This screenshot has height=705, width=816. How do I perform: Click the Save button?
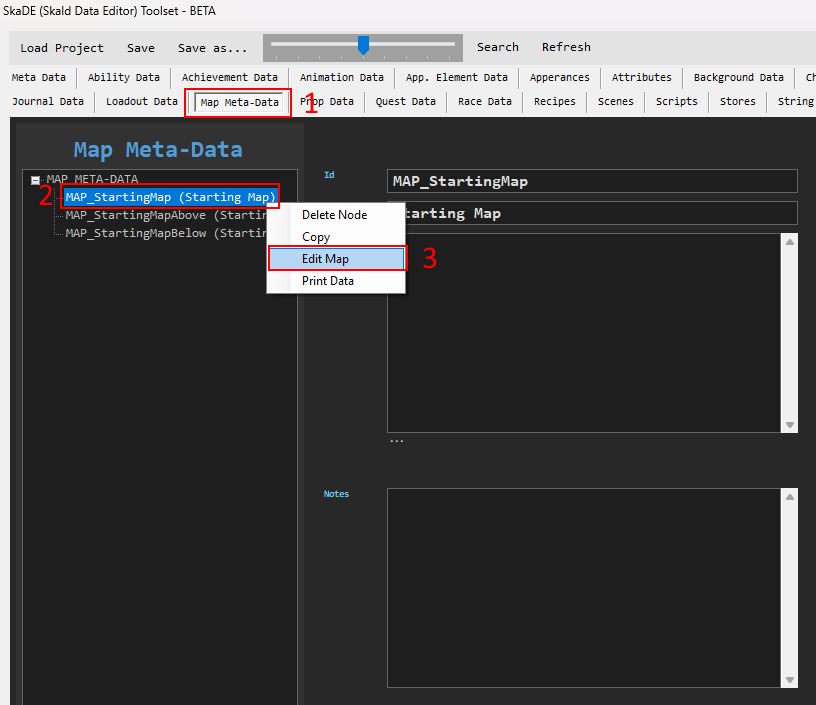[141, 48]
